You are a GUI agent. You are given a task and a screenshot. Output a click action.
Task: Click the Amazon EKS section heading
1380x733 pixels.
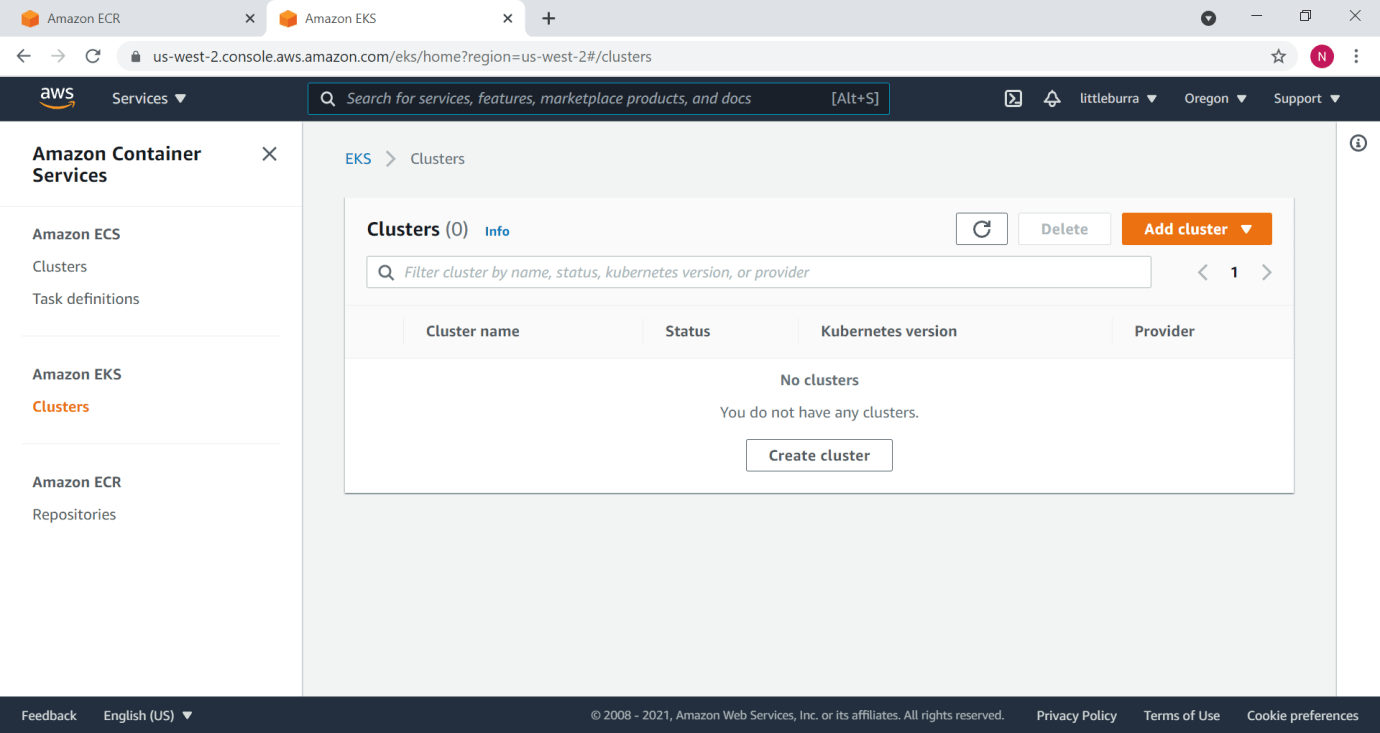77,374
